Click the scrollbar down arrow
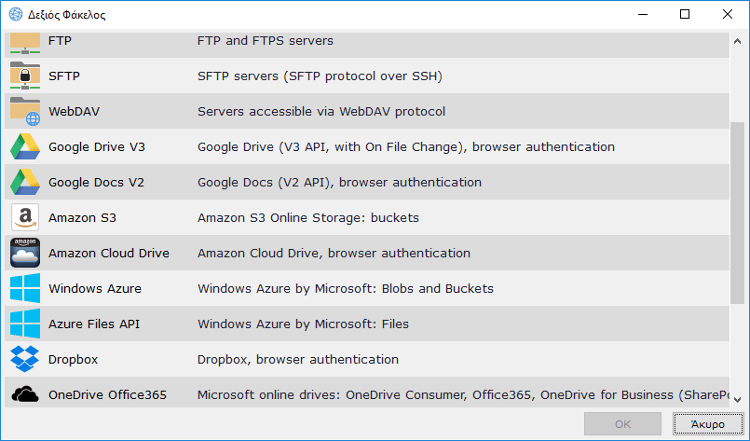 coord(737,399)
